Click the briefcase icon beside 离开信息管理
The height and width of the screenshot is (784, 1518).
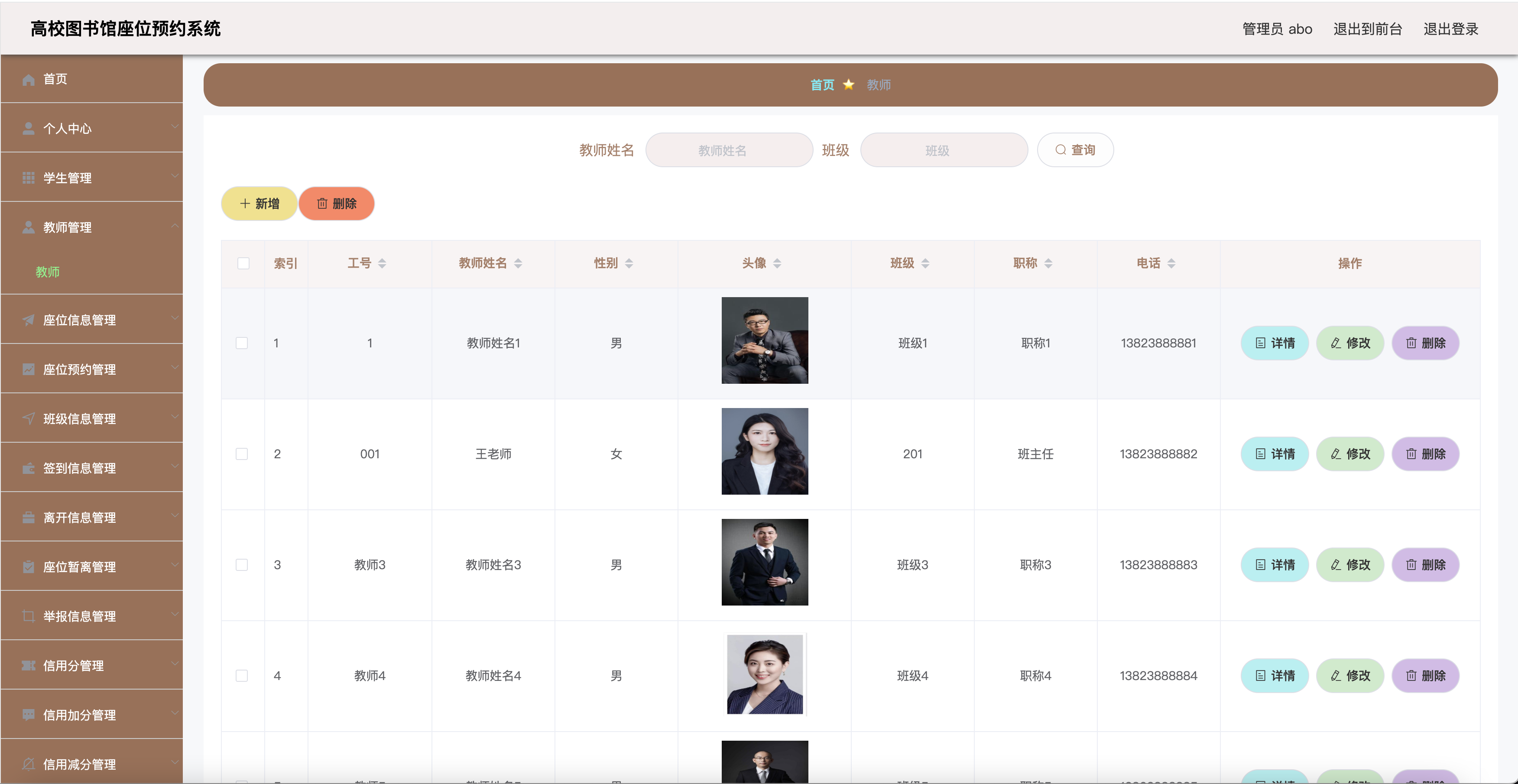[28, 518]
